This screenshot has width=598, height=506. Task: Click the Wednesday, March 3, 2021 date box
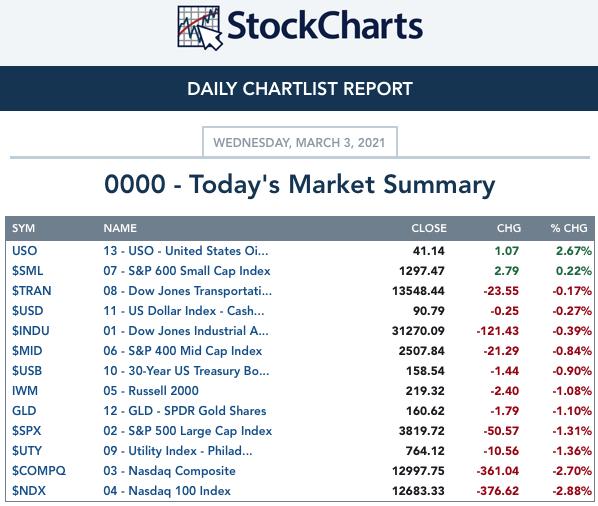(x=300, y=142)
